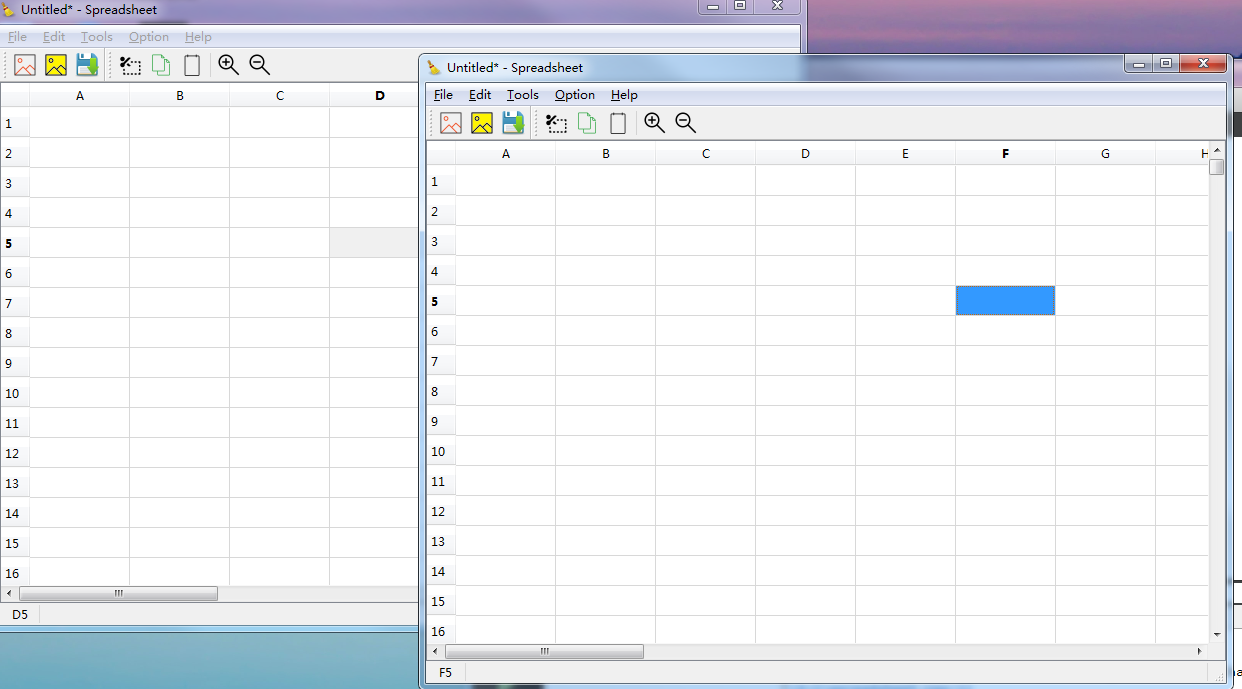Click the vertical scrollbar thumb in front window
Screen dimensions: 1242x689
click(1217, 166)
